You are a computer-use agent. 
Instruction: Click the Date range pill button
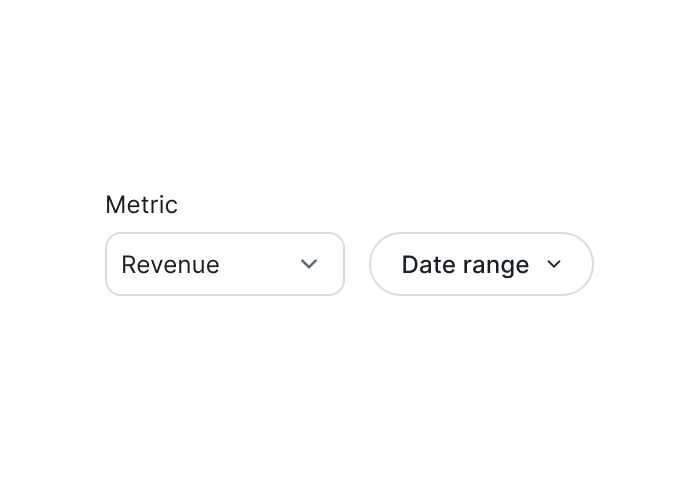click(481, 264)
